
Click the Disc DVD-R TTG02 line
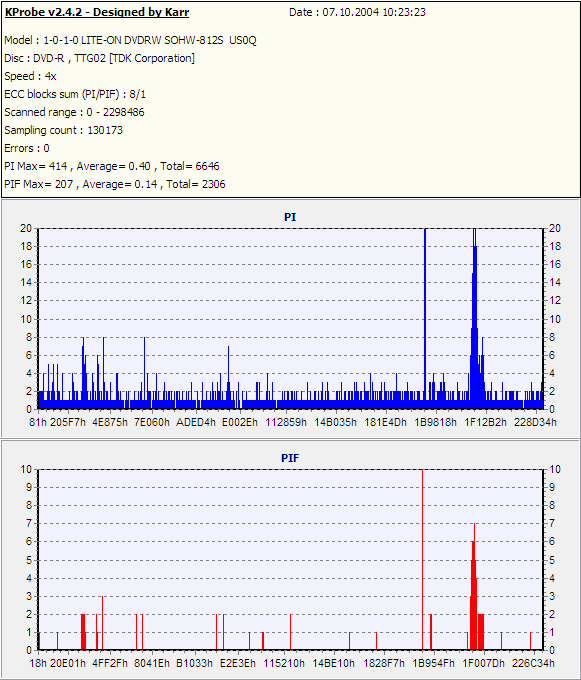tap(99, 58)
